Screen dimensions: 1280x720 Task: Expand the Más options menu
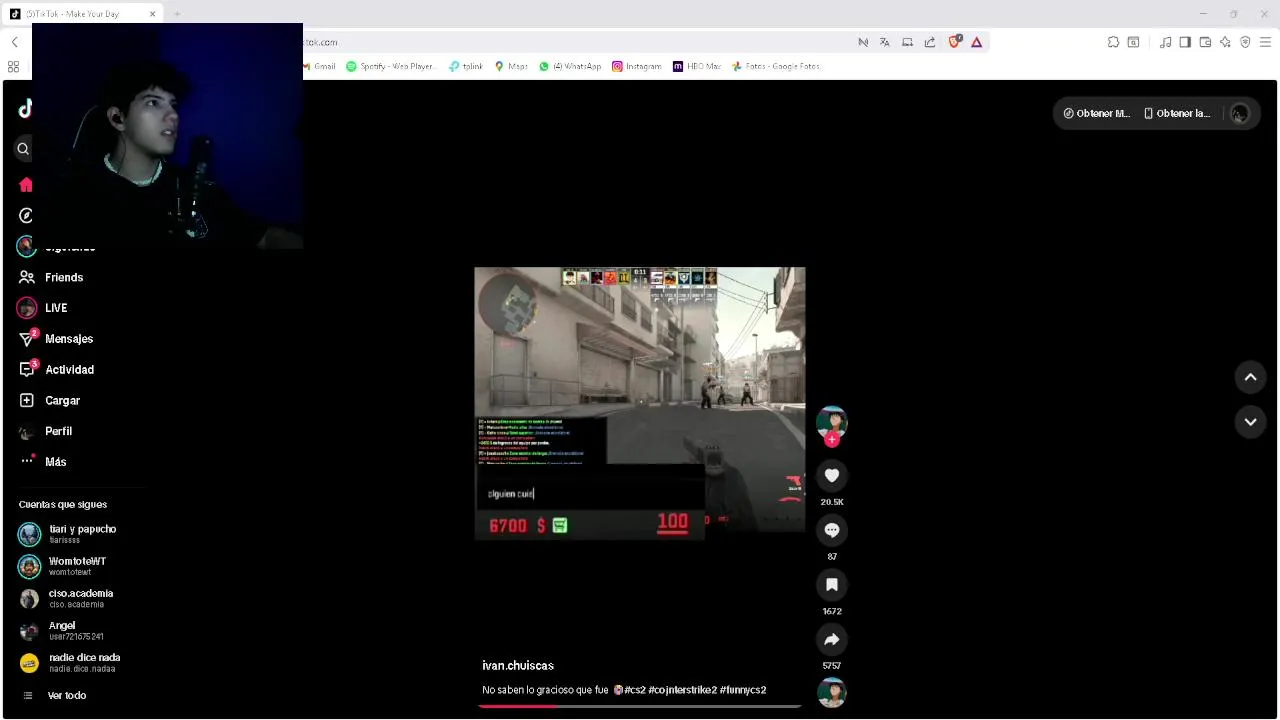click(x=55, y=462)
